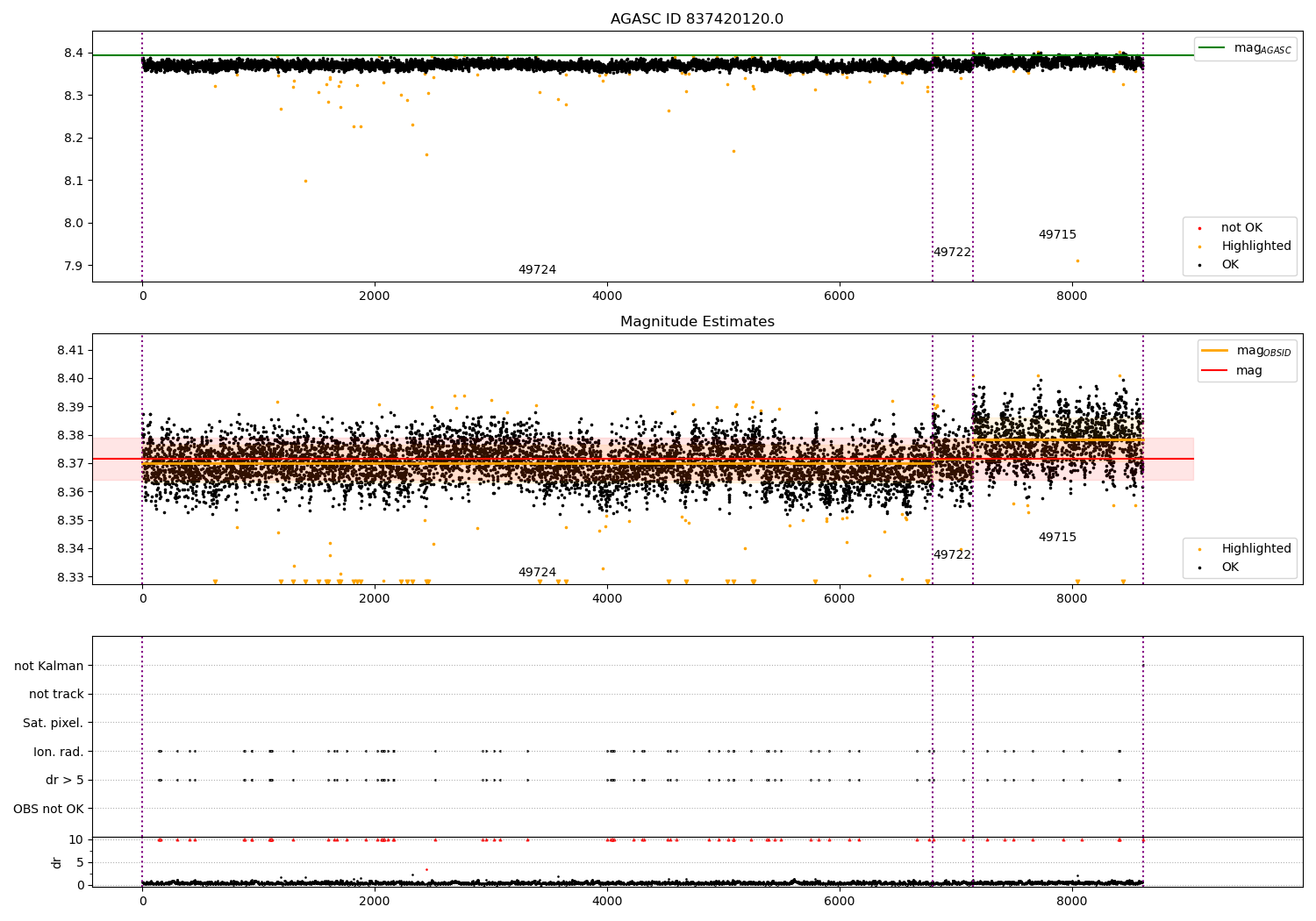Image resolution: width=1316 pixels, height=921 pixels.
Task: Click the 49722 annotation in the middle plot
Action: coord(952,555)
